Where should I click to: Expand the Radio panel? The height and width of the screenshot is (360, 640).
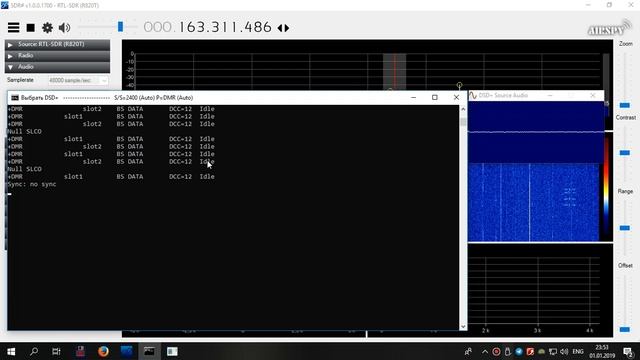tap(58, 56)
